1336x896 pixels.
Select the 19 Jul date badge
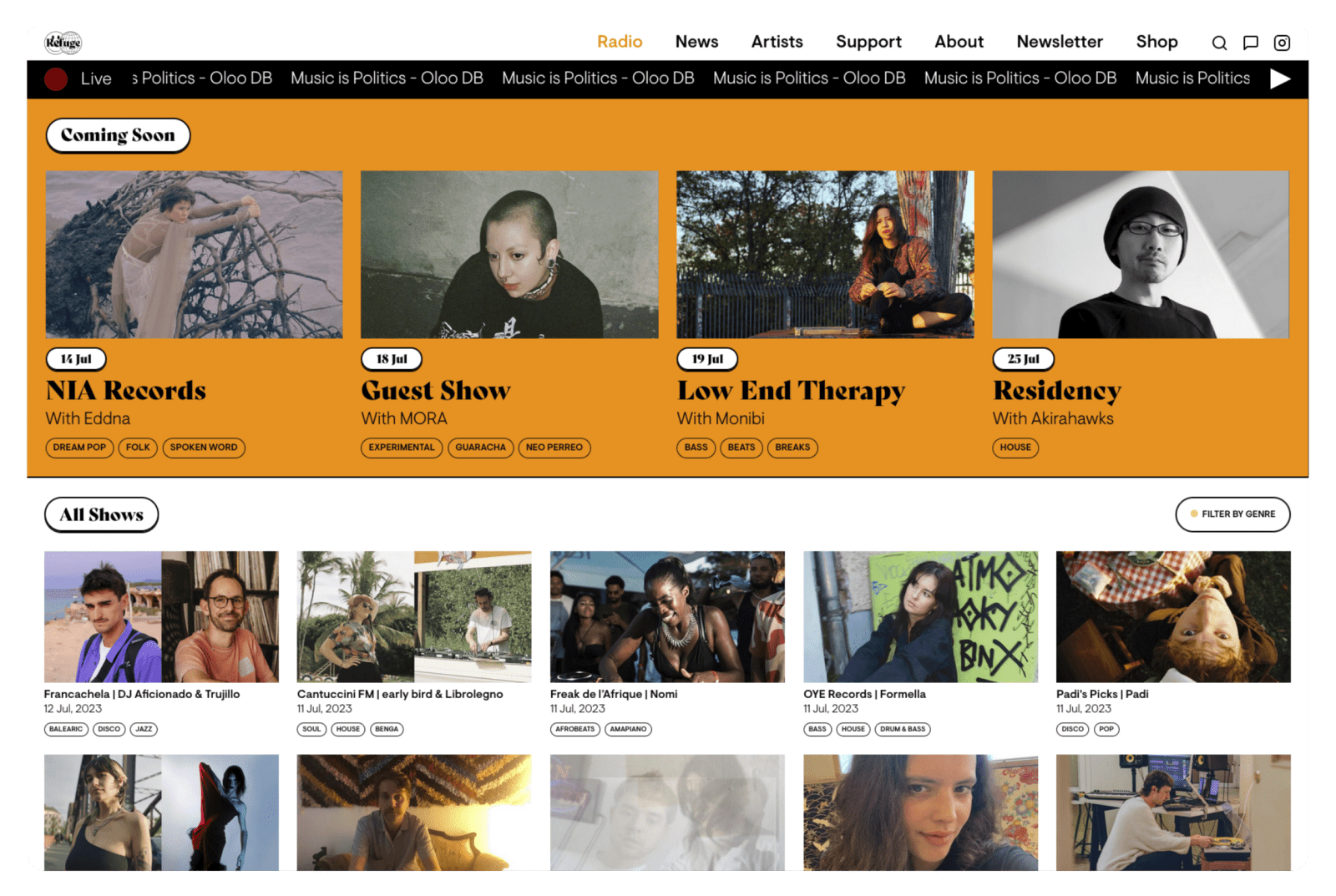[x=707, y=359]
